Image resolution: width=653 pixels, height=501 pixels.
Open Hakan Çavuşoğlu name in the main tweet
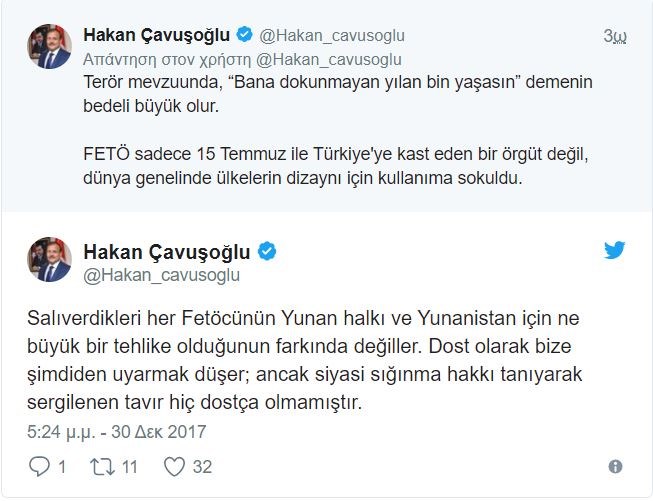point(168,250)
